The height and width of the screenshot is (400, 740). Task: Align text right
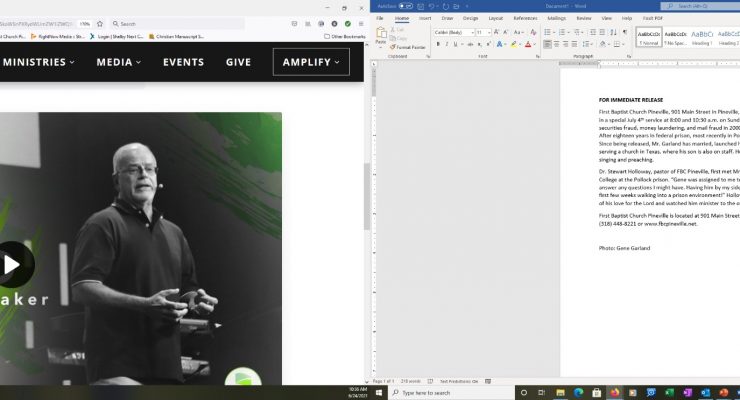pyautogui.click(x=565, y=44)
